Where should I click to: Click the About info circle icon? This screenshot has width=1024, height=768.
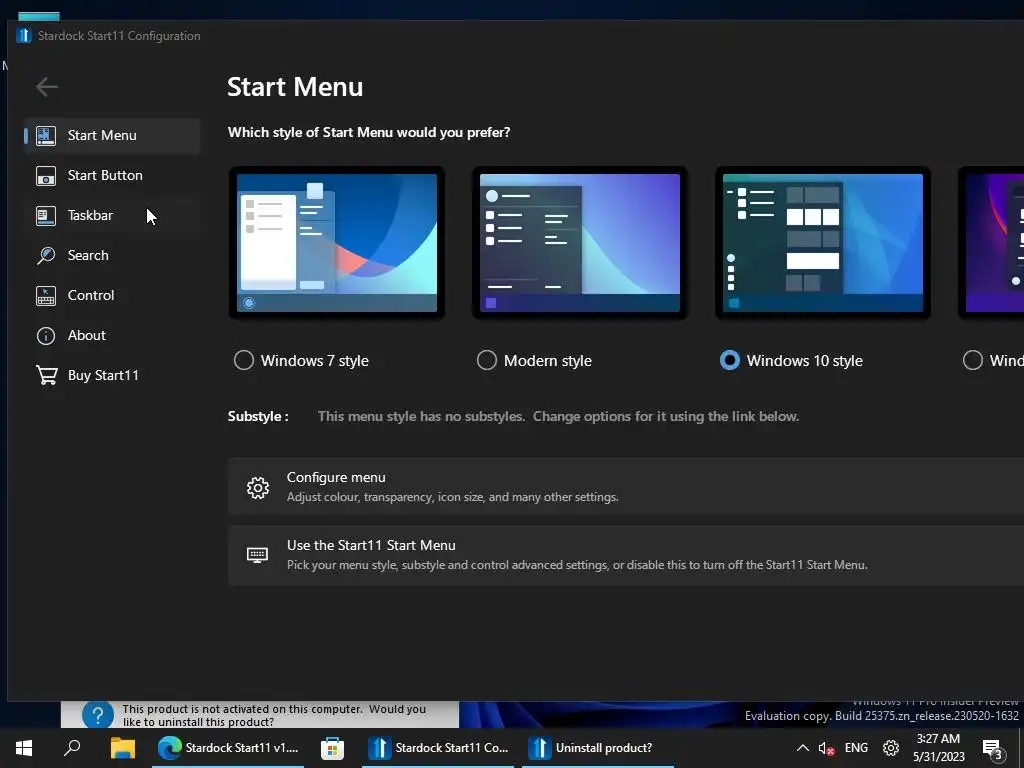coord(46,336)
